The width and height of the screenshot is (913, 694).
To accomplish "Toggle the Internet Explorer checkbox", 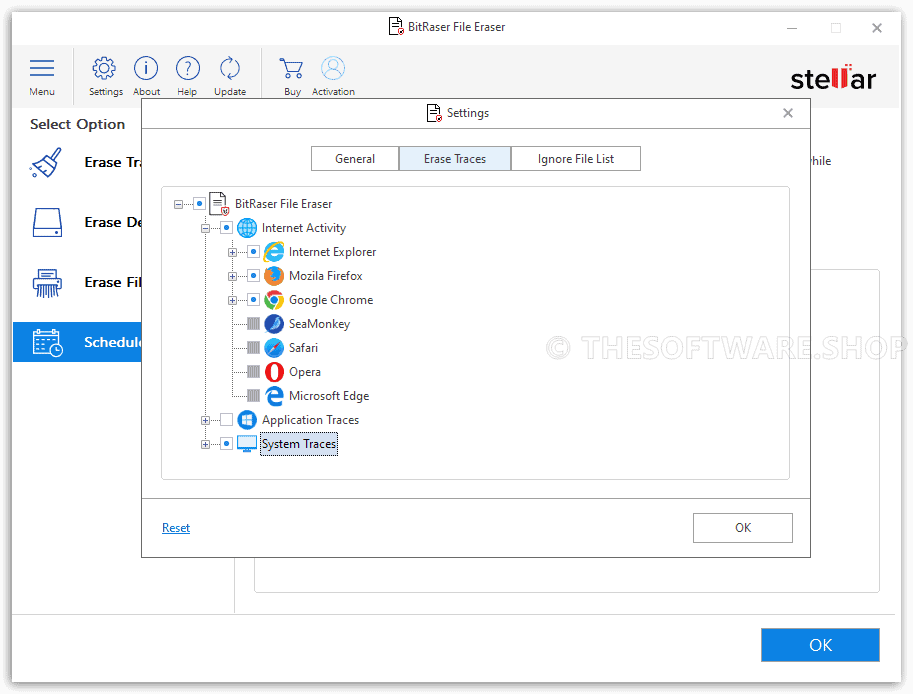I will 253,252.
